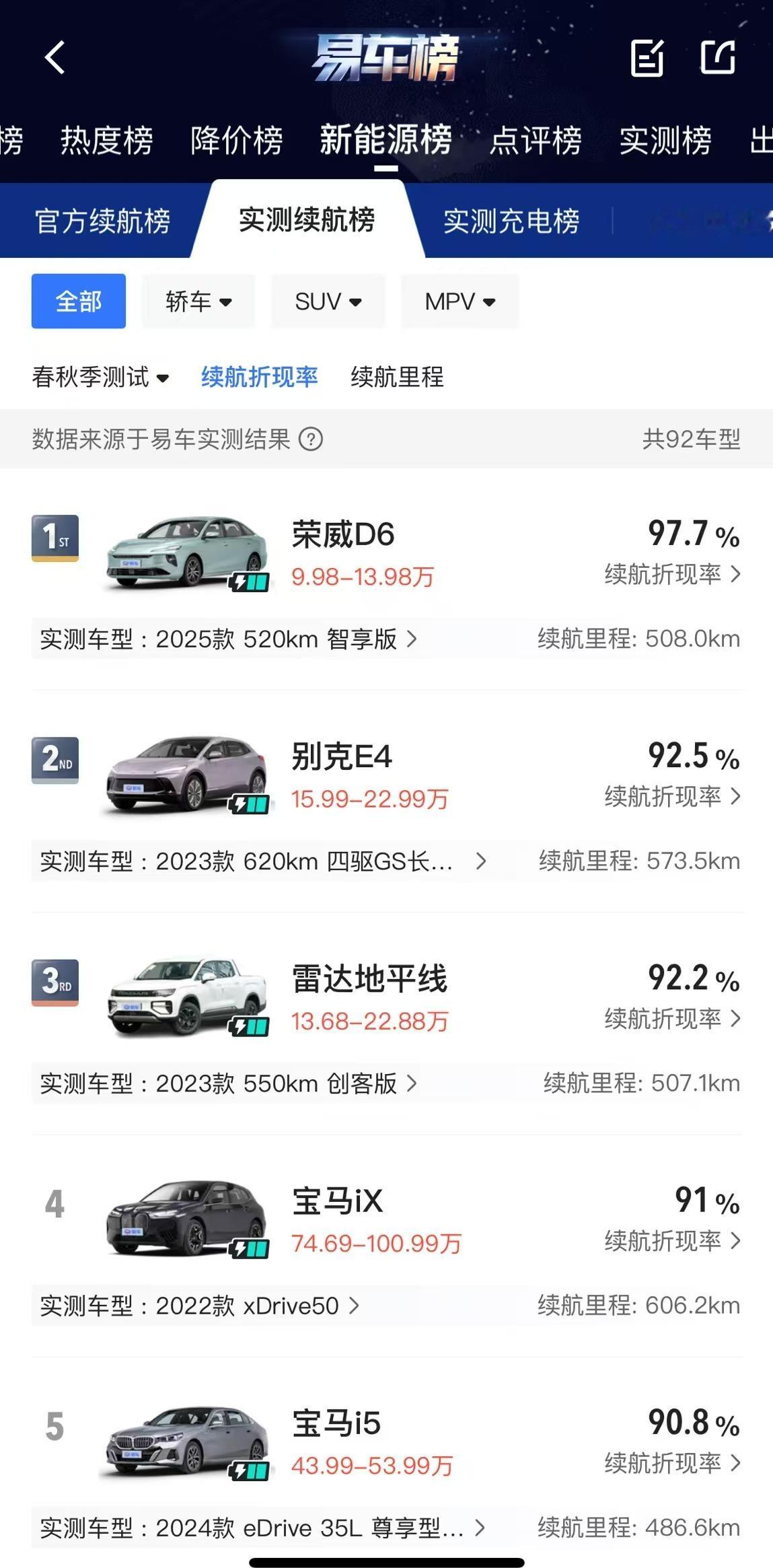This screenshot has width=773, height=1568.
Task: Sort by 续航里程
Action: [x=397, y=377]
